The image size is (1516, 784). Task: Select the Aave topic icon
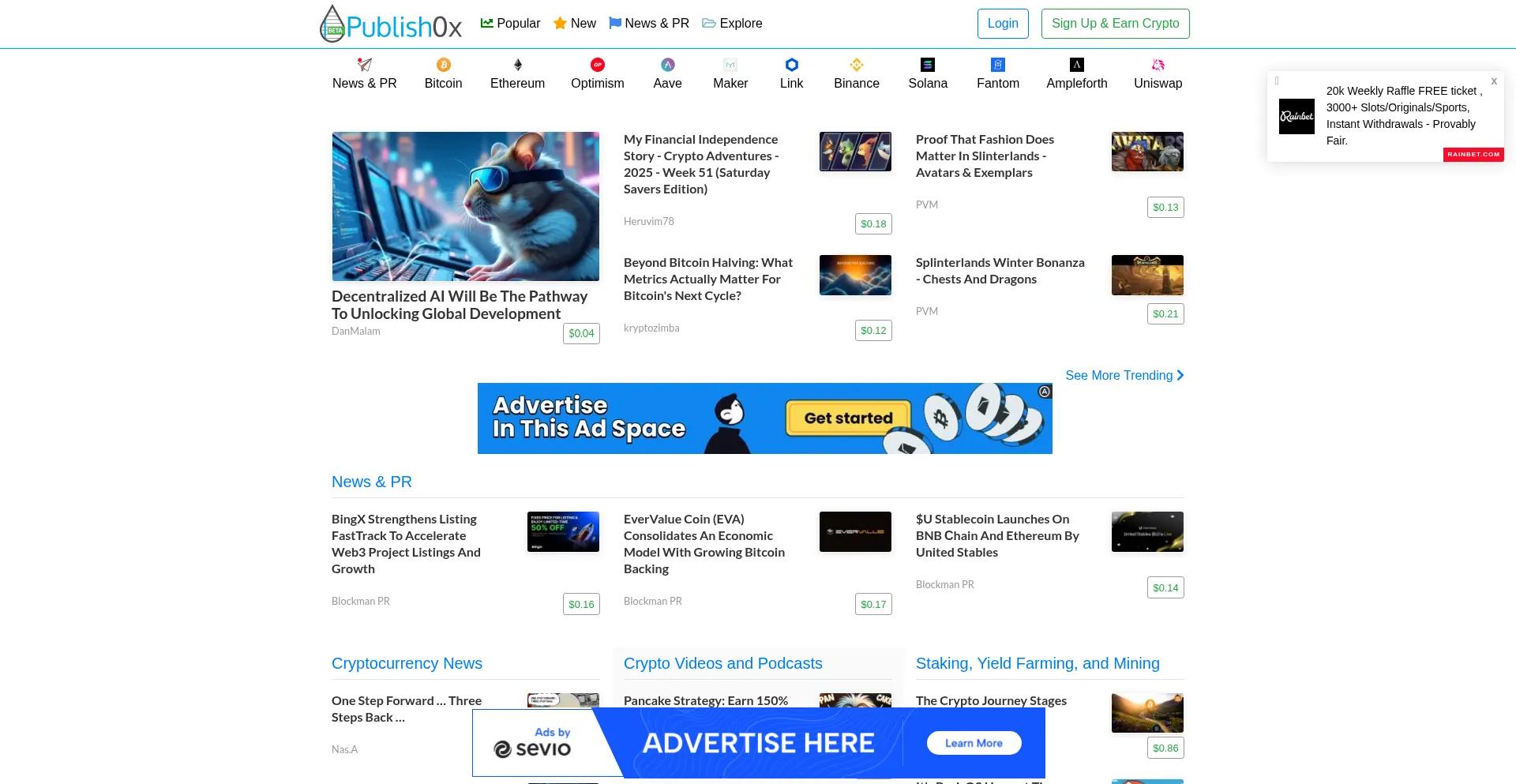(x=667, y=65)
